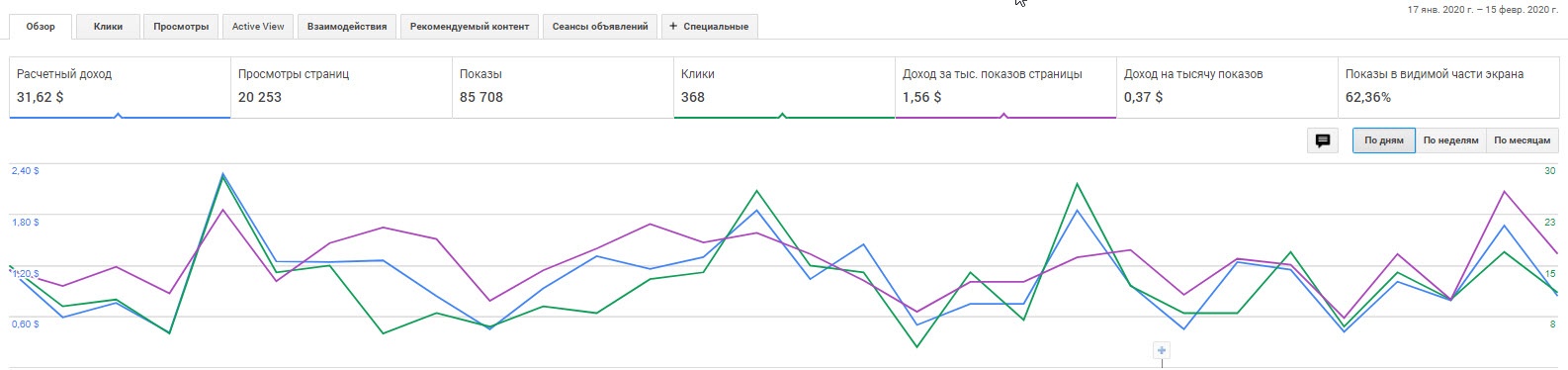
Task: Open the chart annotations comment icon
Action: coord(1322,140)
